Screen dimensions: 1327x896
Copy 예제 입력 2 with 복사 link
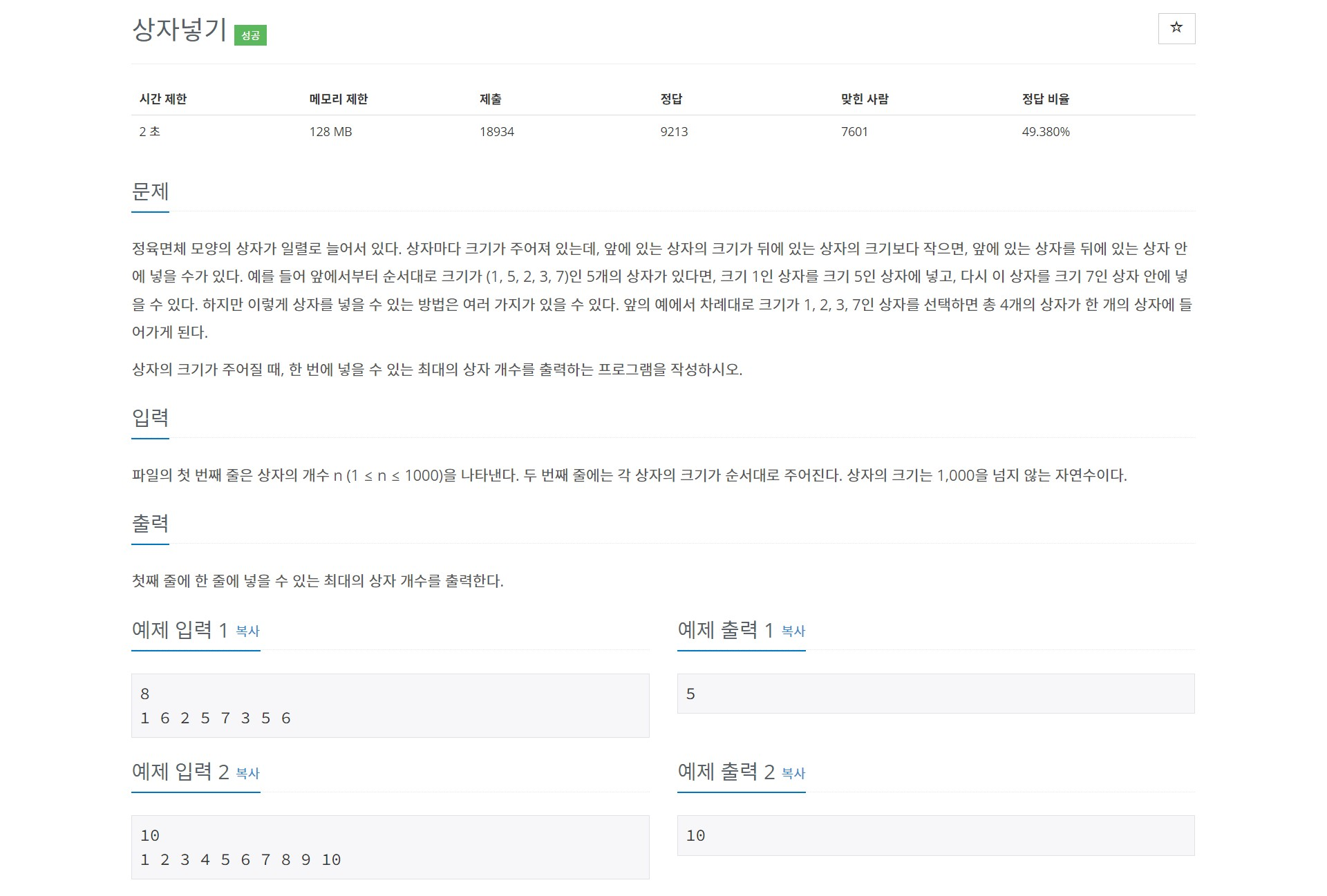point(247,773)
